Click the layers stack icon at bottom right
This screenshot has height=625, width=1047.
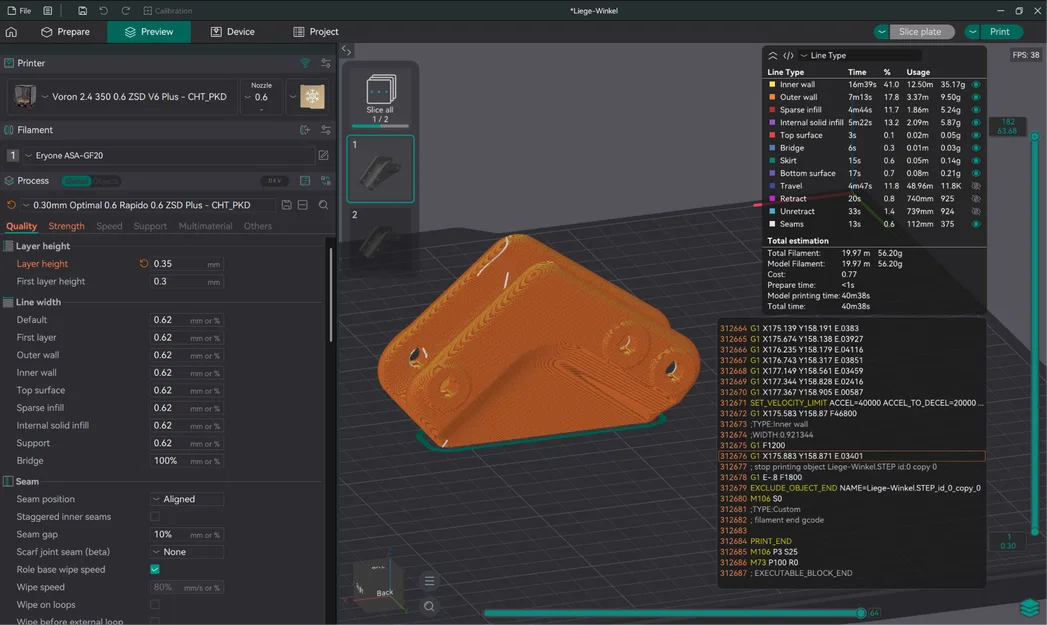click(x=1029, y=607)
